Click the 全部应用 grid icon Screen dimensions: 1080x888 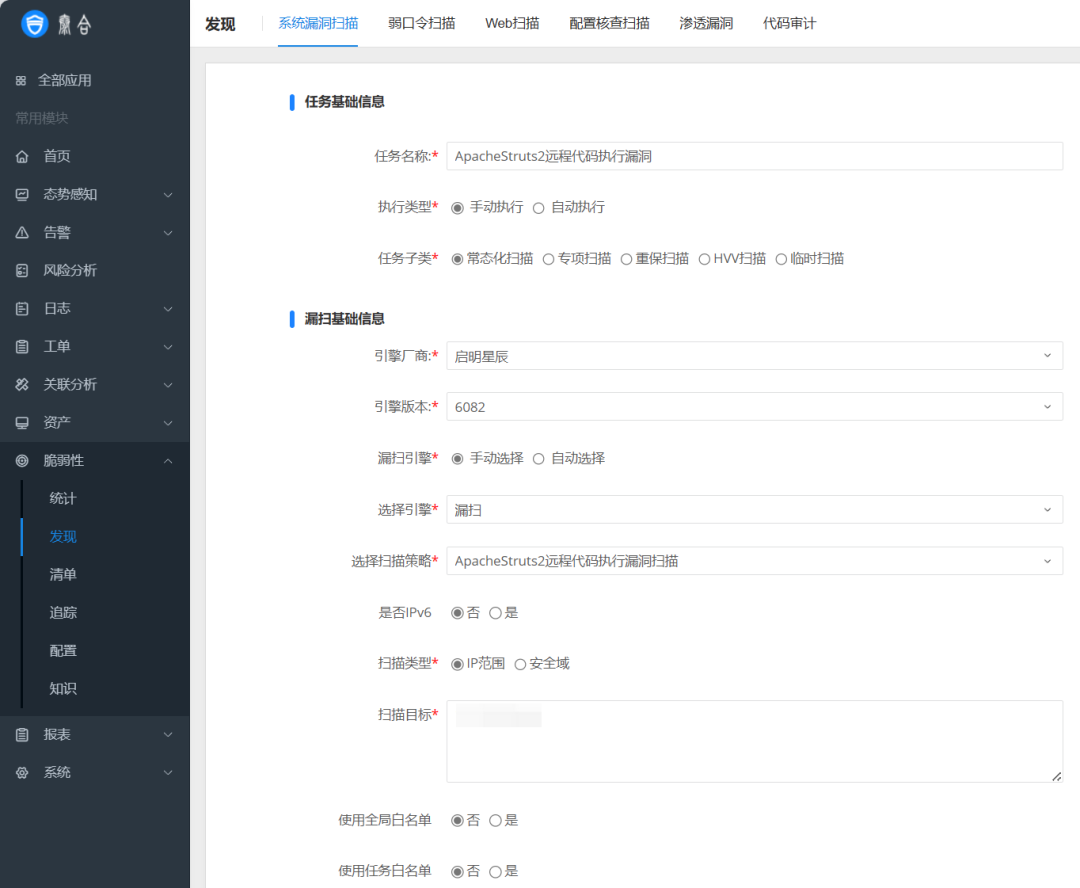[21, 80]
